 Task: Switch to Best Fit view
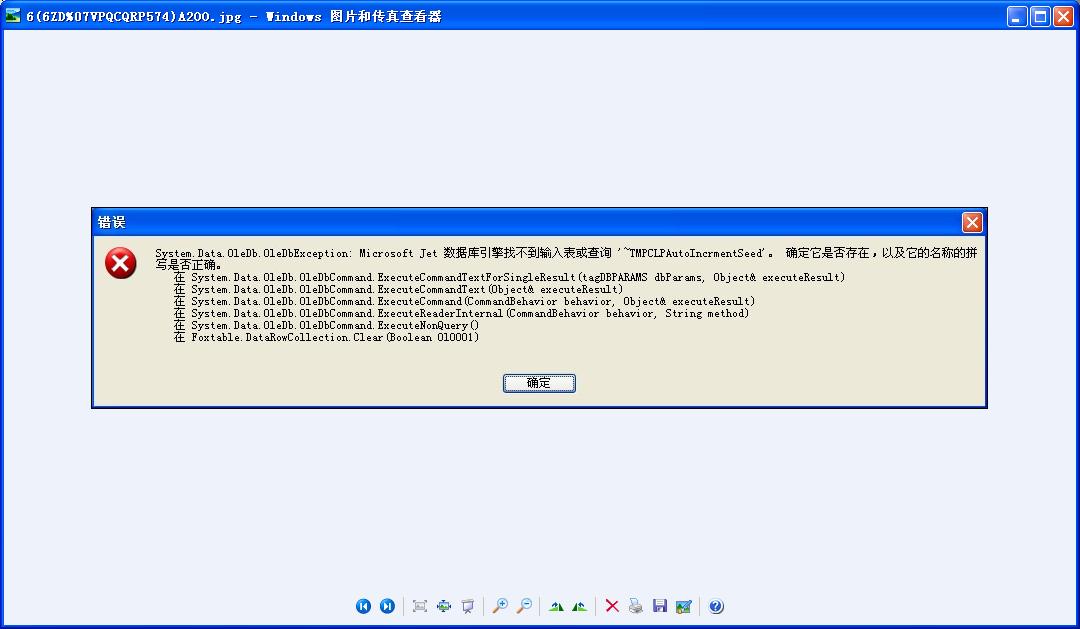[419, 606]
